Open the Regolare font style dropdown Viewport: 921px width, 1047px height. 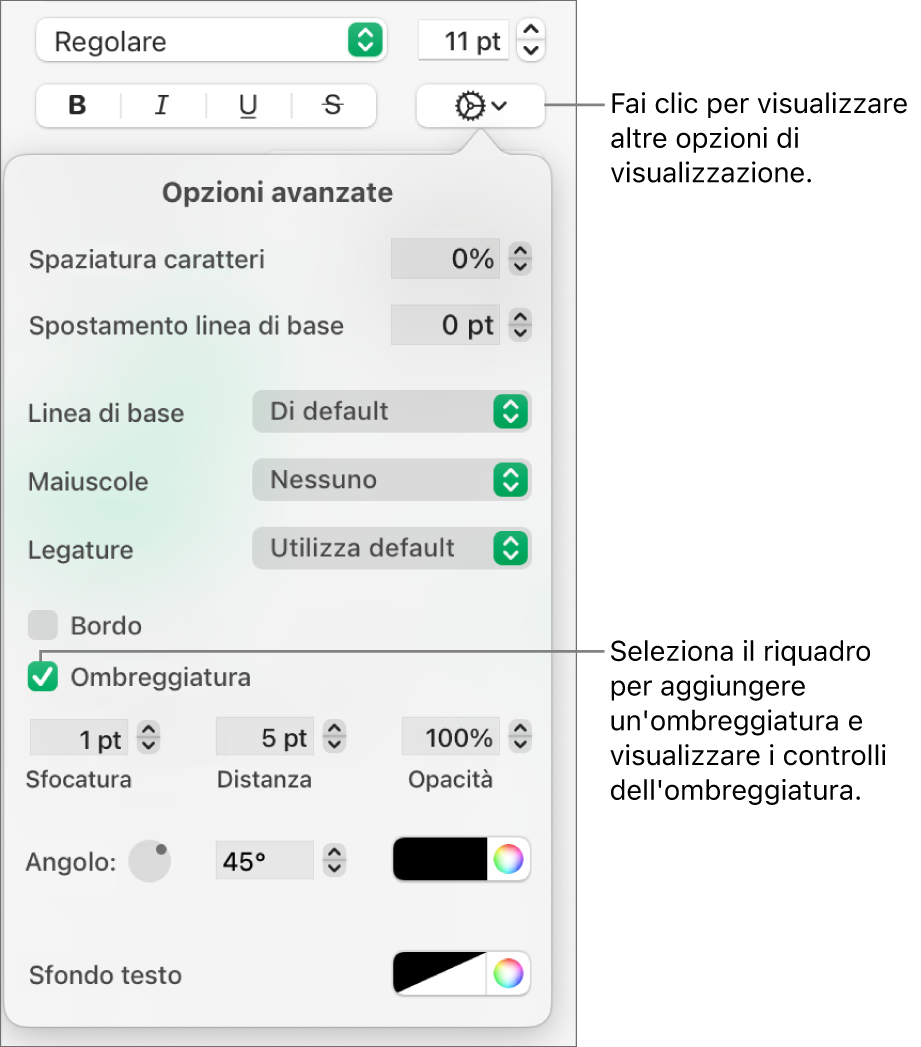click(x=211, y=41)
